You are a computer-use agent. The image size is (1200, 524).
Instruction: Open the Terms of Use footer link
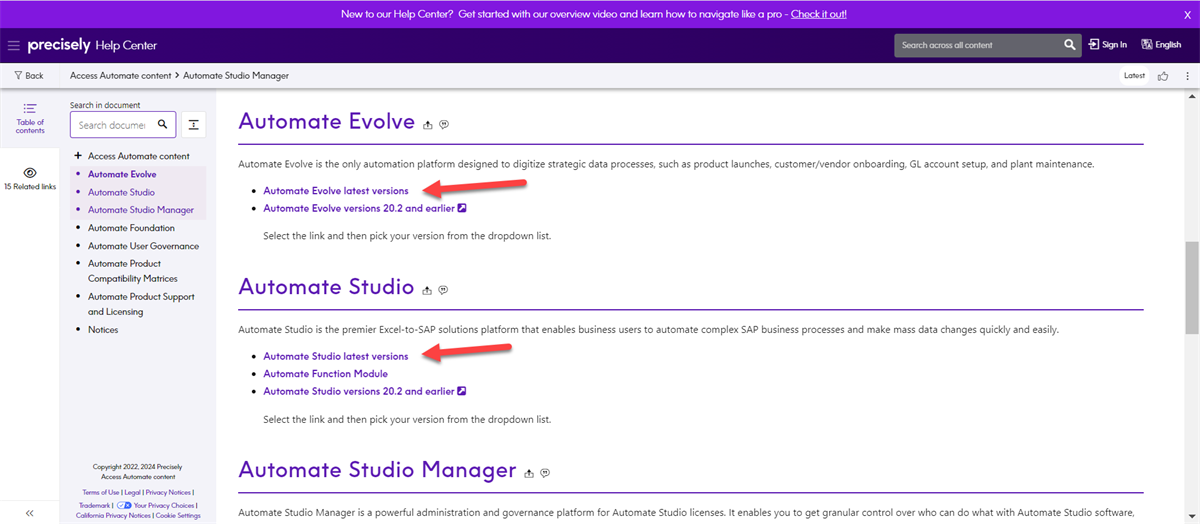click(100, 492)
